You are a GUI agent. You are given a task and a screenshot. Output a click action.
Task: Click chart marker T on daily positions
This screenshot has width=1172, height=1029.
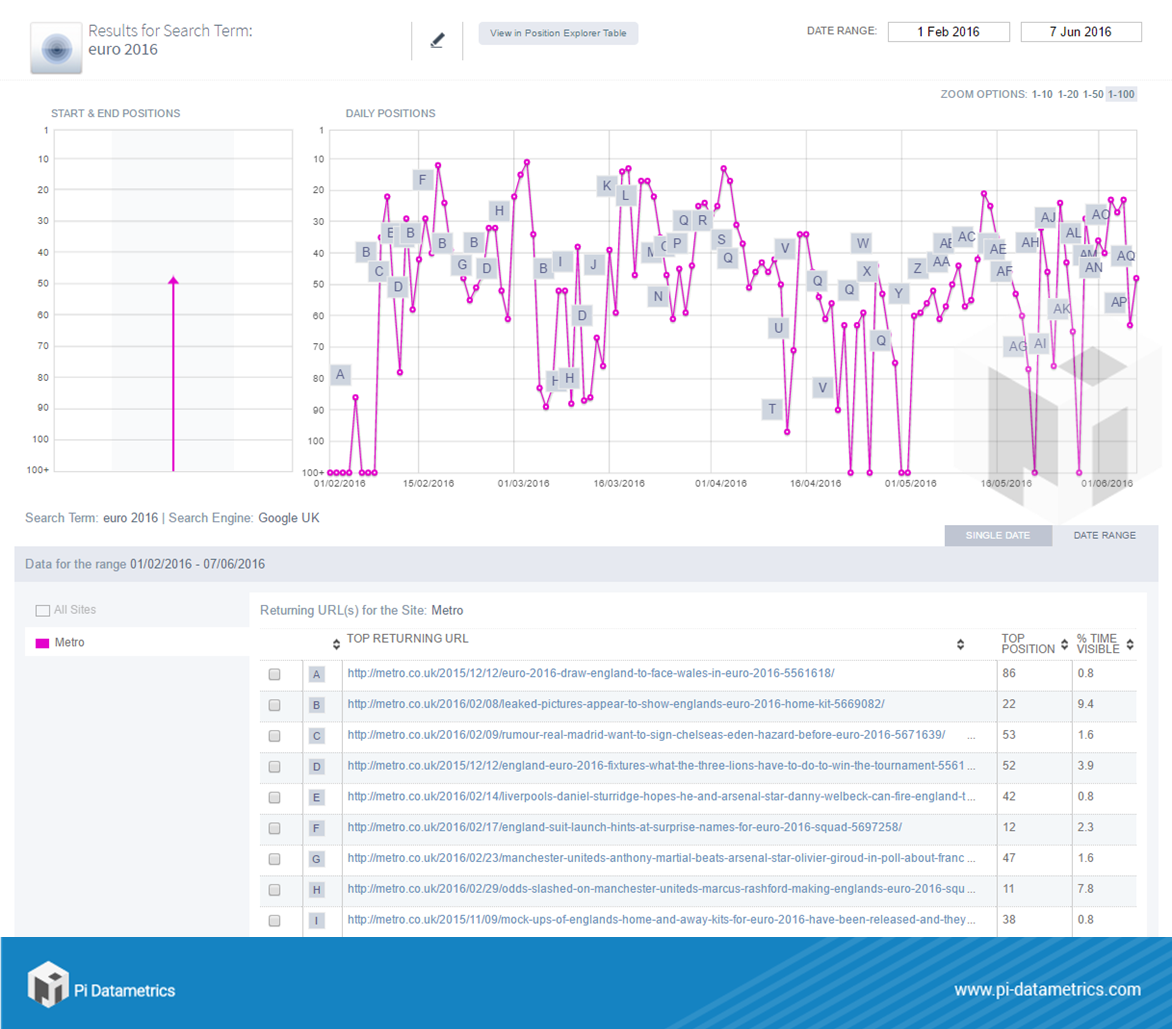coord(772,409)
